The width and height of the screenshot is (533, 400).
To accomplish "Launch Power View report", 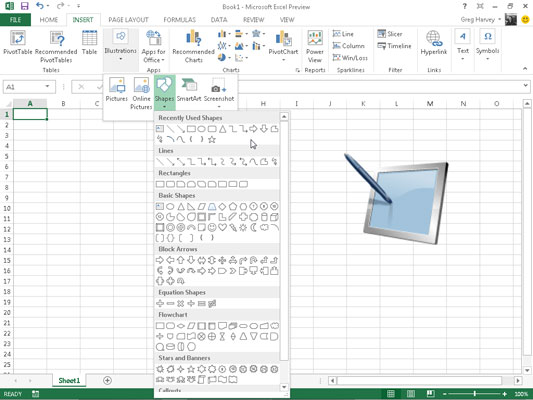I will point(315,47).
